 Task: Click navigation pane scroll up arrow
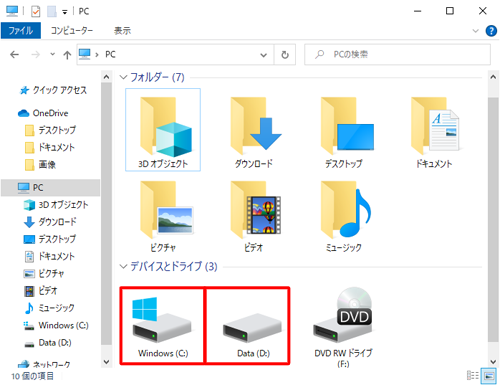(x=106, y=77)
